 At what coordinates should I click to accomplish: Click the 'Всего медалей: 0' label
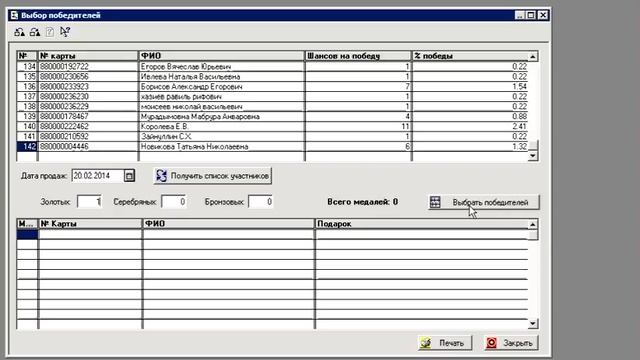(362, 202)
